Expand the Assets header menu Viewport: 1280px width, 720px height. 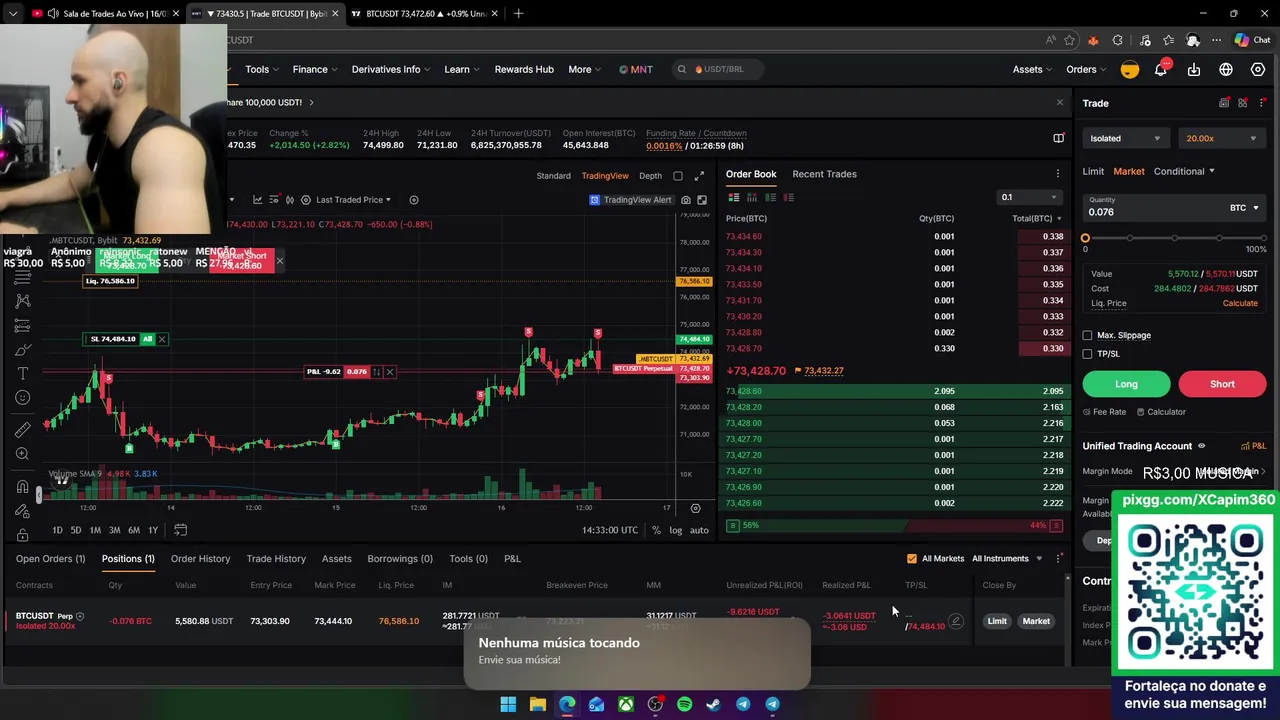point(1032,69)
